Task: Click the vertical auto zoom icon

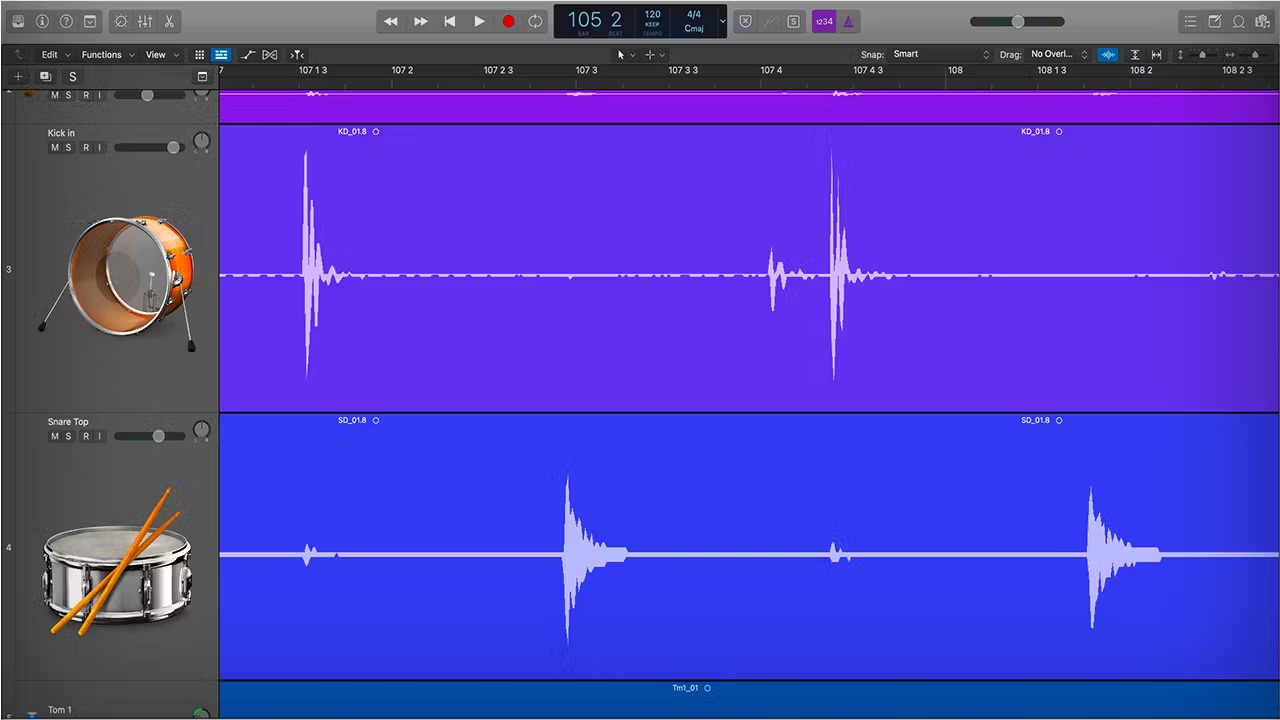Action: (1135, 55)
